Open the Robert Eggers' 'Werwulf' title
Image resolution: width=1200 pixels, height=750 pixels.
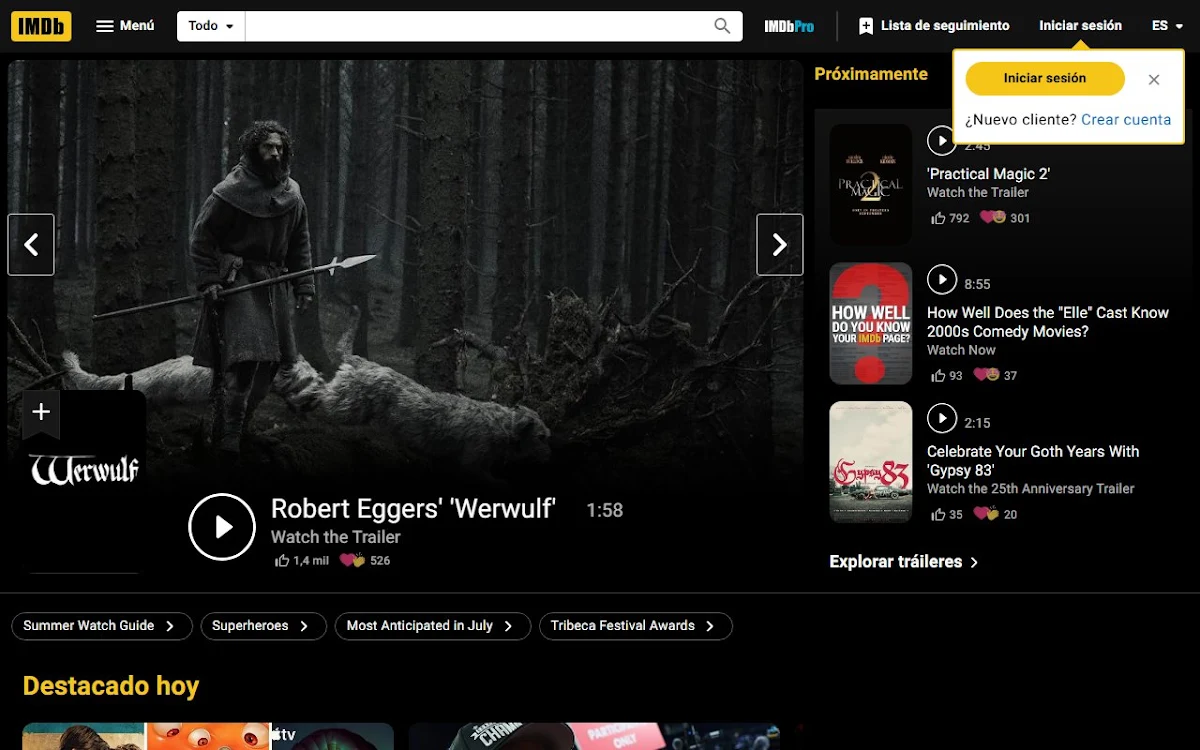[413, 508]
